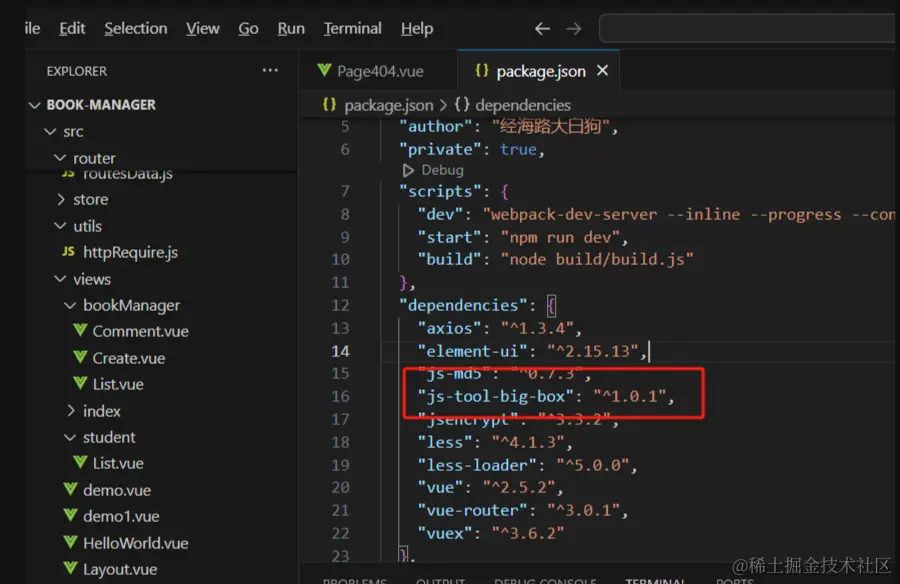Open the Help menu
The width and height of the screenshot is (900, 584).
[417, 28]
